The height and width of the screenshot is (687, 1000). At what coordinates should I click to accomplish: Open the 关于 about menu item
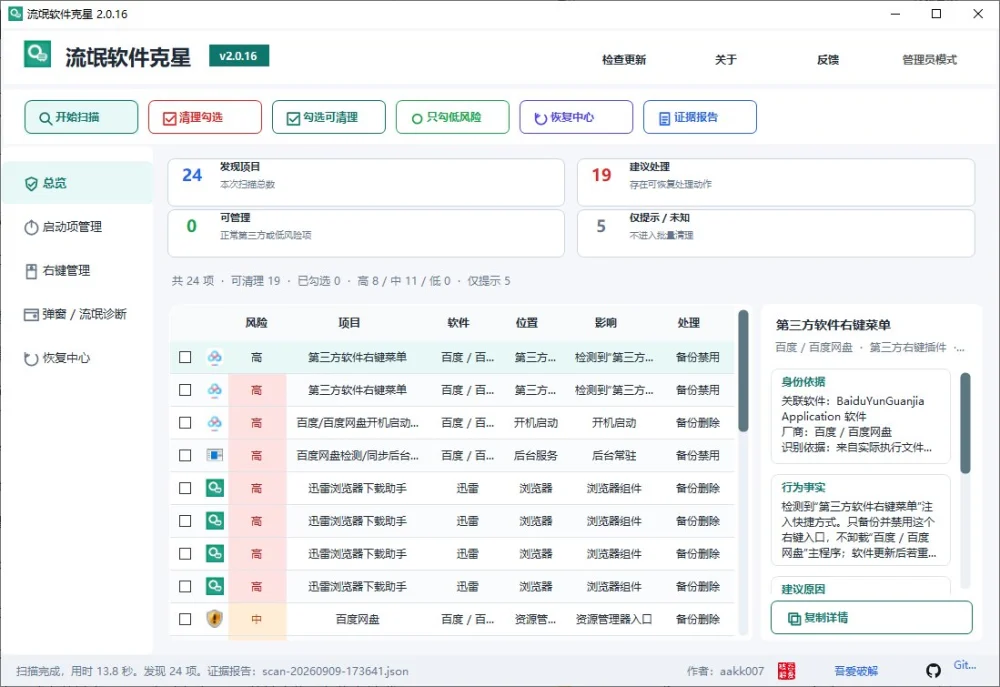click(x=726, y=60)
